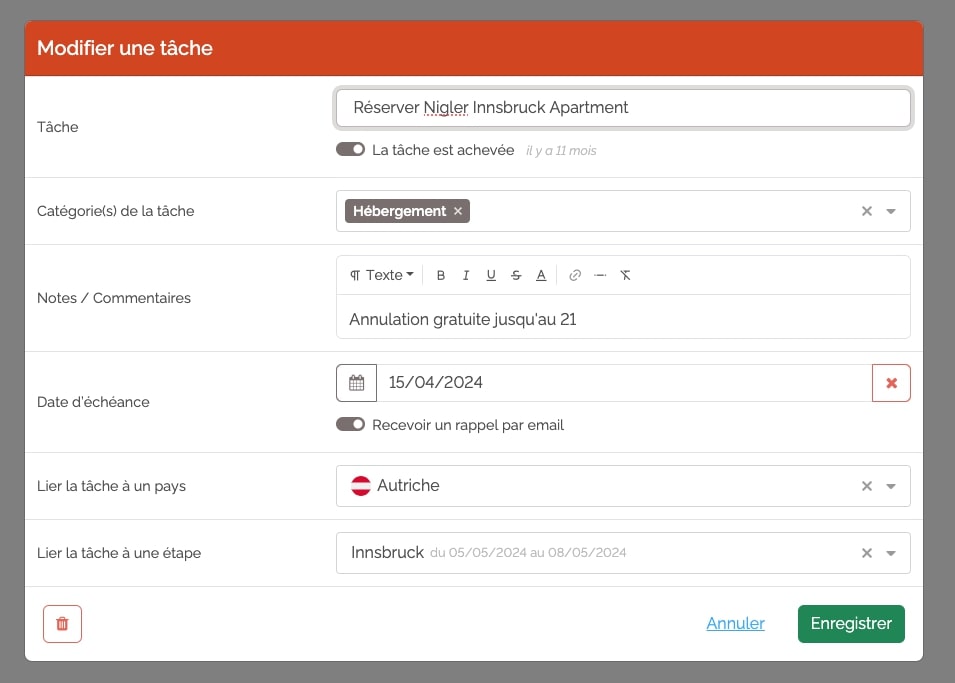
Task: Apply bold formatting in notes editor
Action: 441,275
